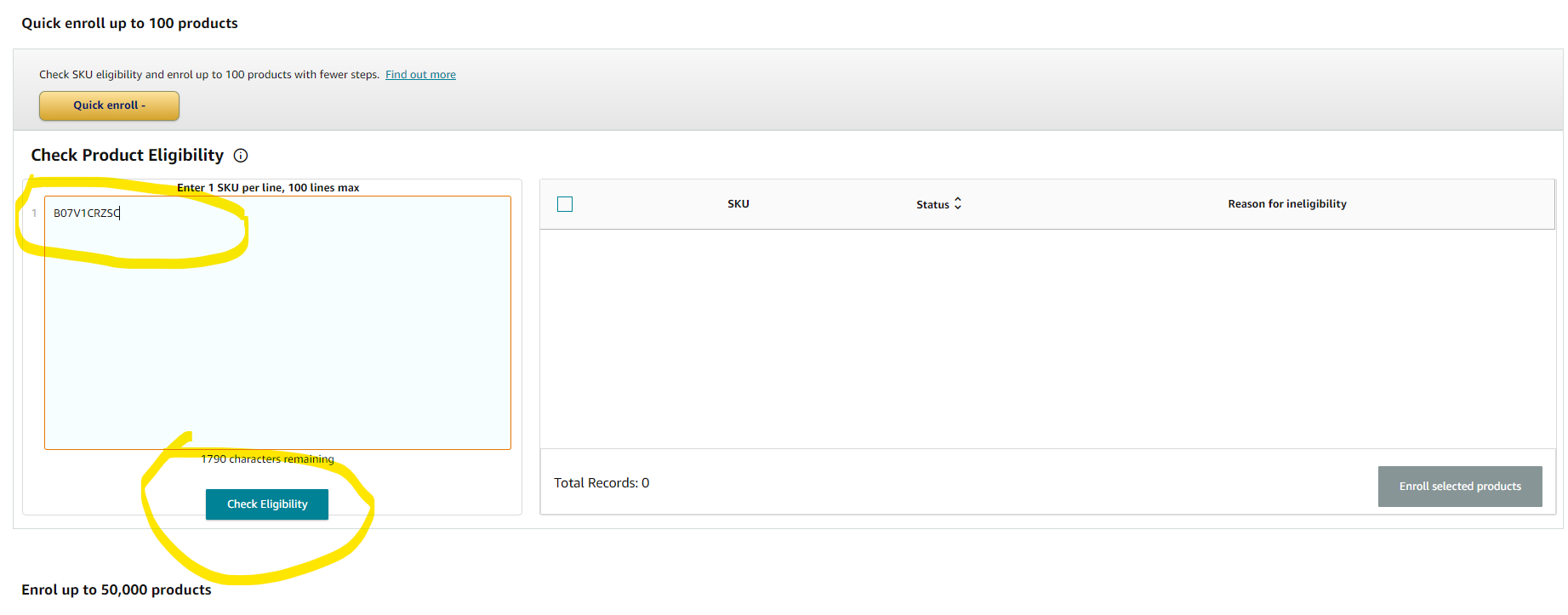
Task: Click the Enter 1 SKU per line label
Action: 268,188
